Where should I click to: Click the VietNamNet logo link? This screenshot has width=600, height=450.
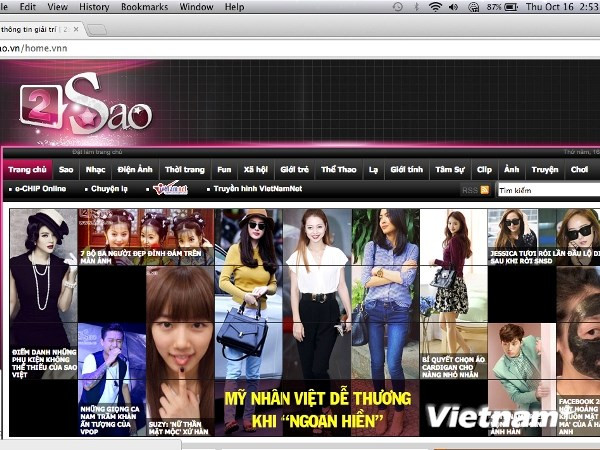(170, 188)
